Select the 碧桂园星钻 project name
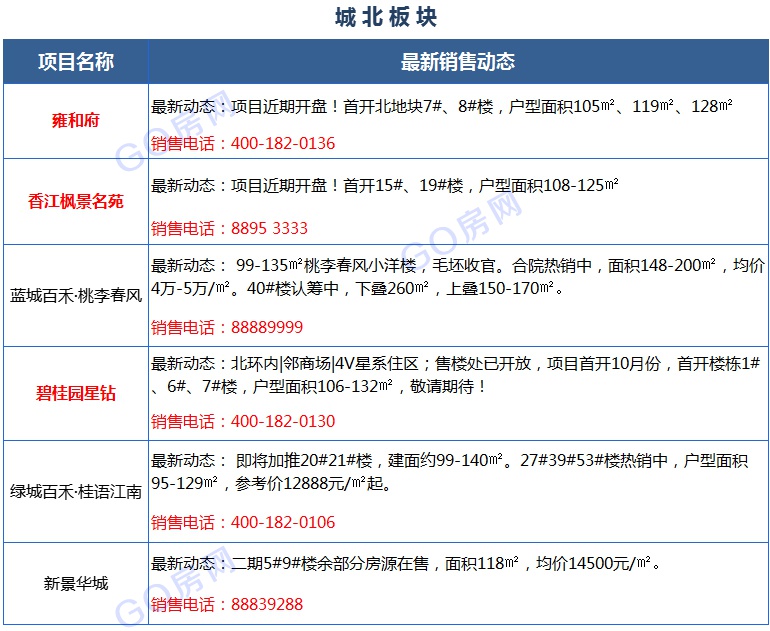Image resolution: width=770 pixels, height=631 pixels. coord(76,393)
